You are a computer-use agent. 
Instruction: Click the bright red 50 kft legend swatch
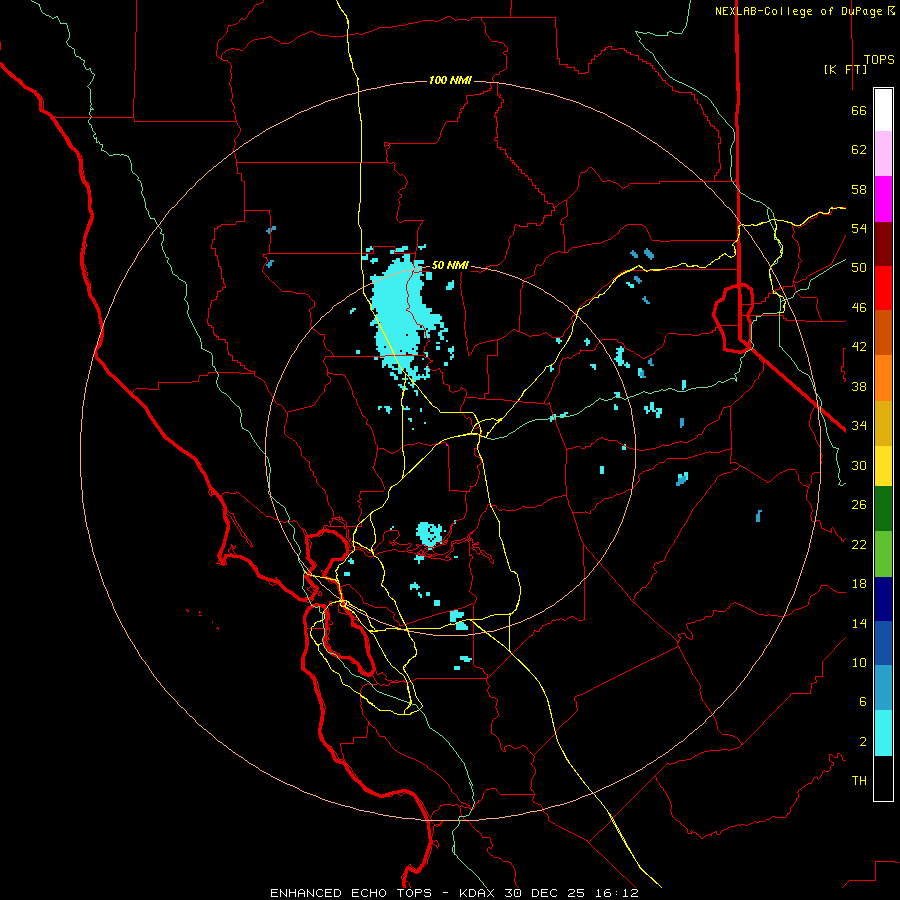[883, 288]
